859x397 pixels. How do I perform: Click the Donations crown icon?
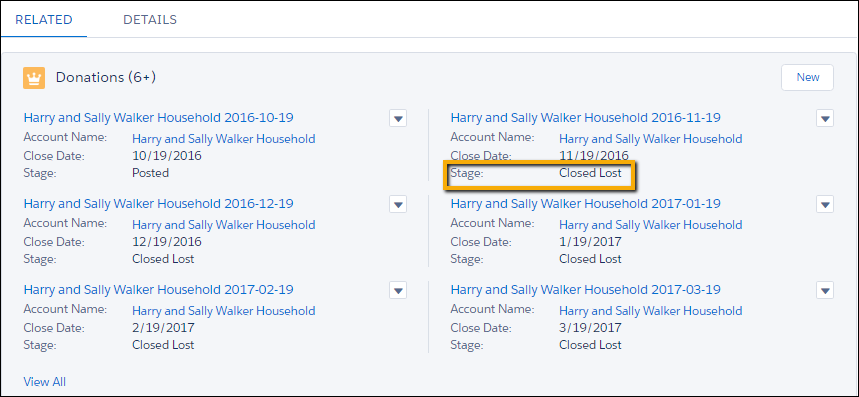[x=34, y=78]
